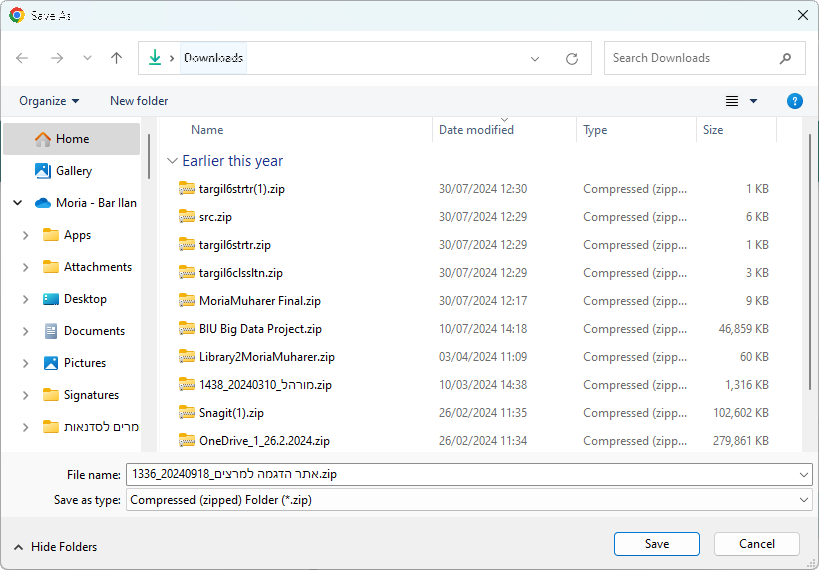
Task: Click the Hide Folders toggle
Action: click(56, 547)
